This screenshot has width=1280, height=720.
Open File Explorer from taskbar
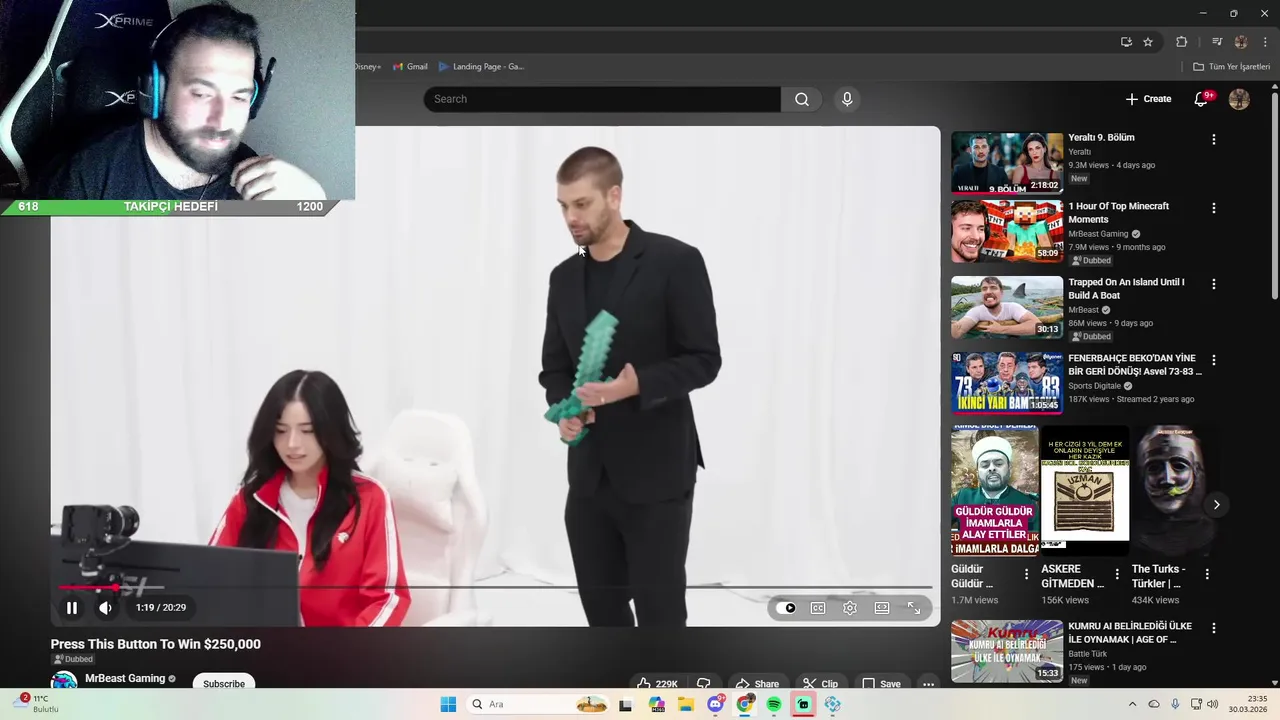(x=686, y=704)
